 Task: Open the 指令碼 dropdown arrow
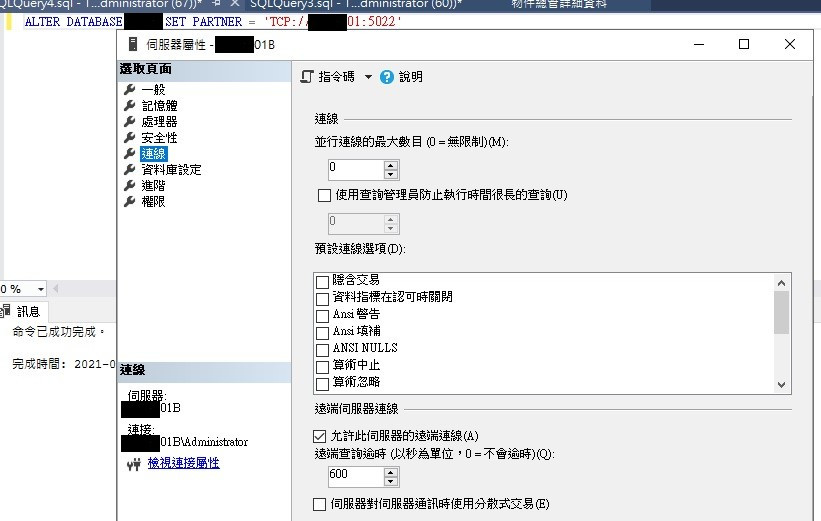368,77
